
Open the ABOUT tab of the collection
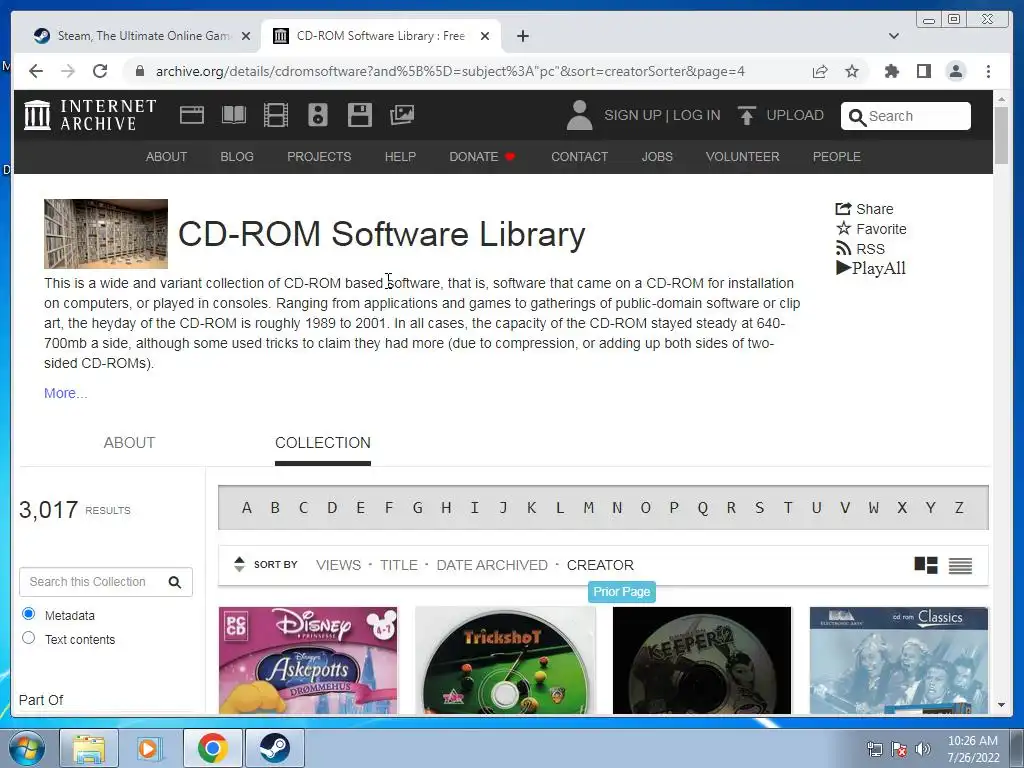[129, 443]
